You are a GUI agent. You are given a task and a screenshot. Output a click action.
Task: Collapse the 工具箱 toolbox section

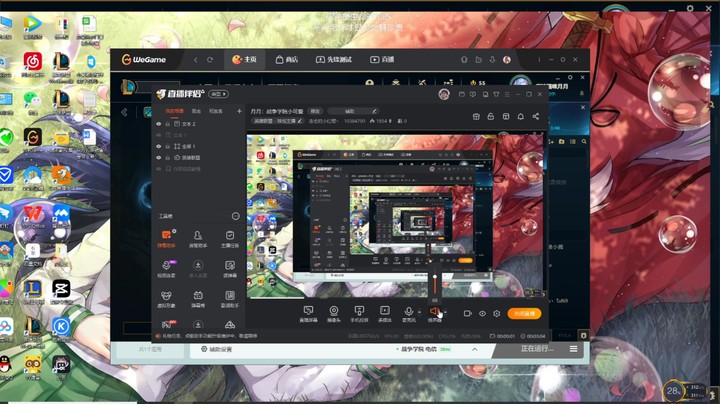click(x=236, y=216)
